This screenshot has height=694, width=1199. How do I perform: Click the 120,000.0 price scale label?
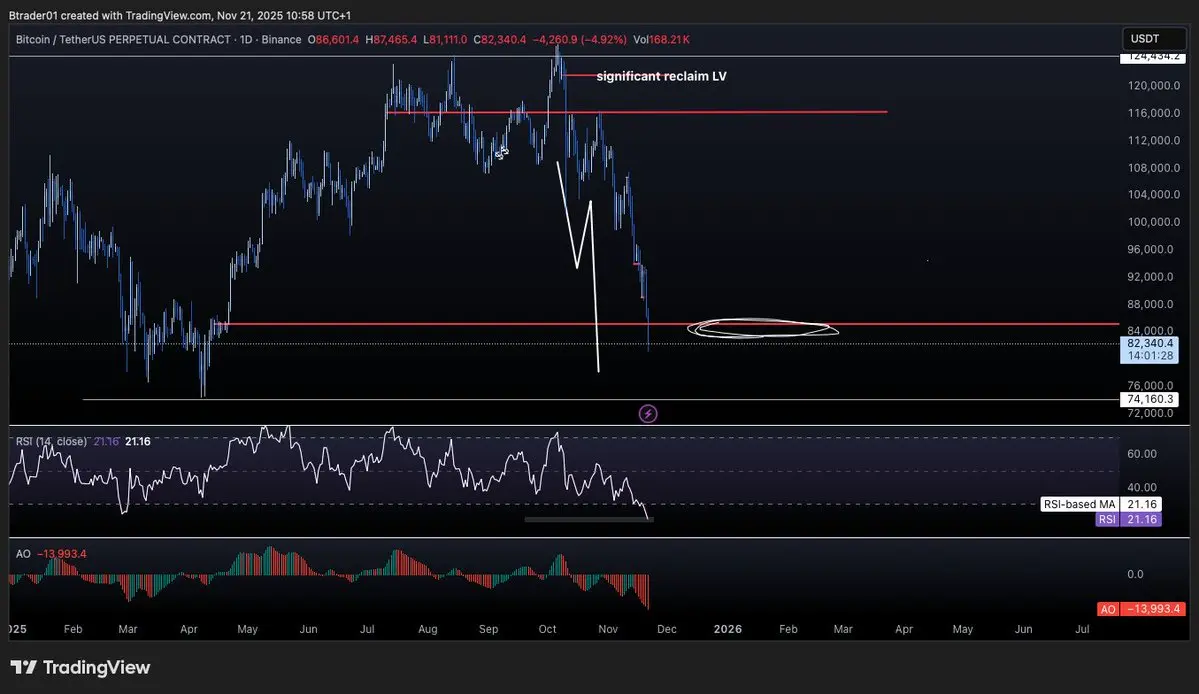pyautogui.click(x=1154, y=85)
